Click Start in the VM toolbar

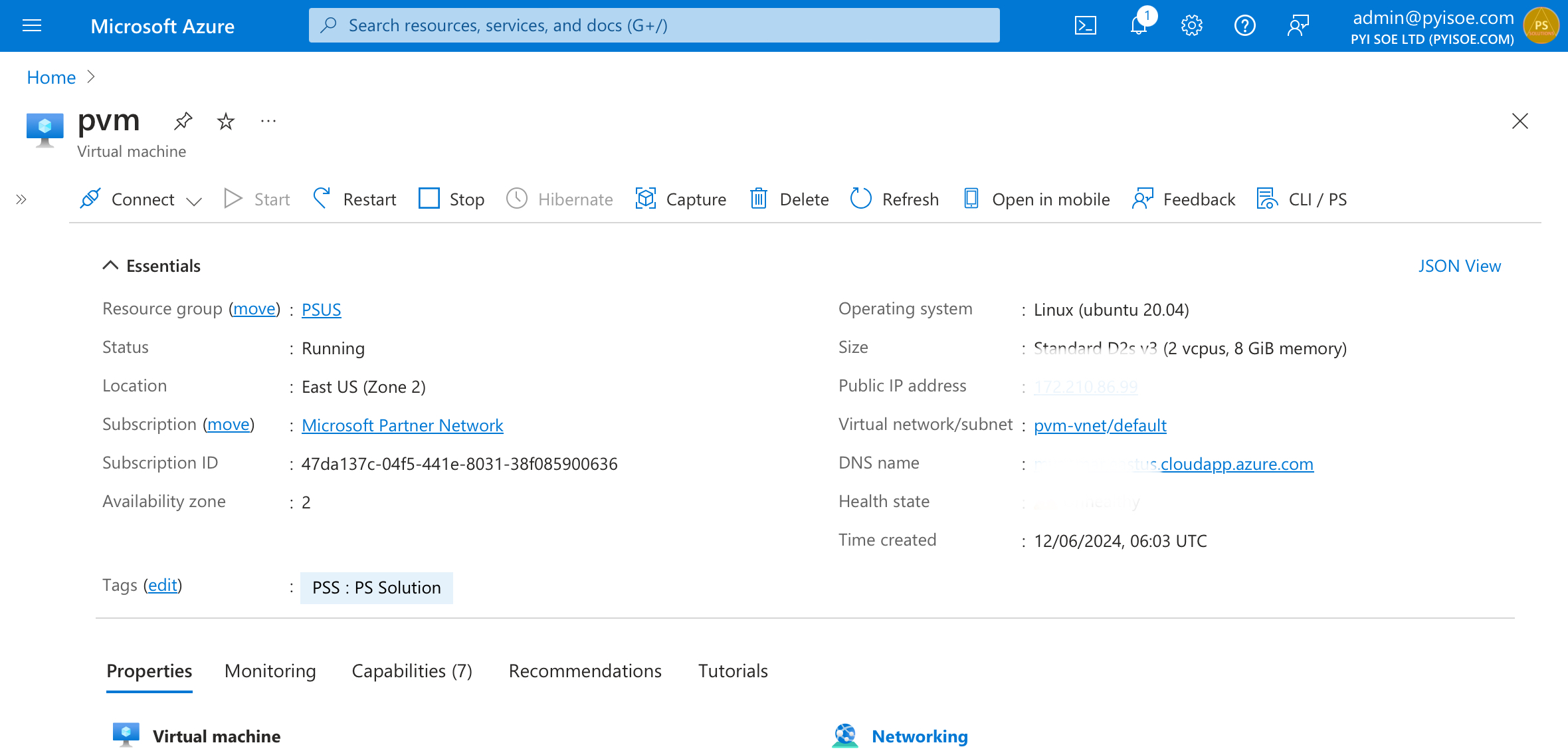(257, 199)
